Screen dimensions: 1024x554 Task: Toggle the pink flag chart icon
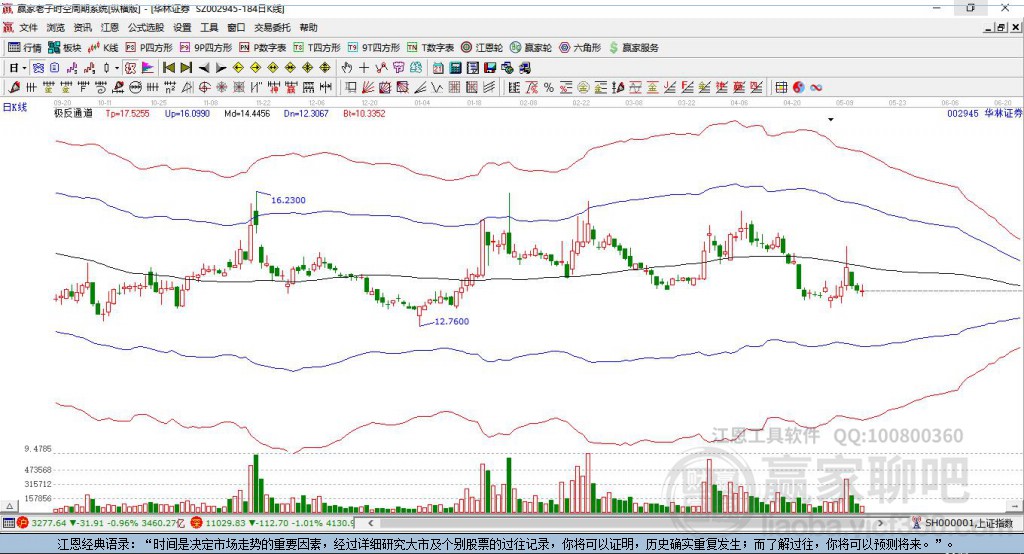[x=148, y=68]
